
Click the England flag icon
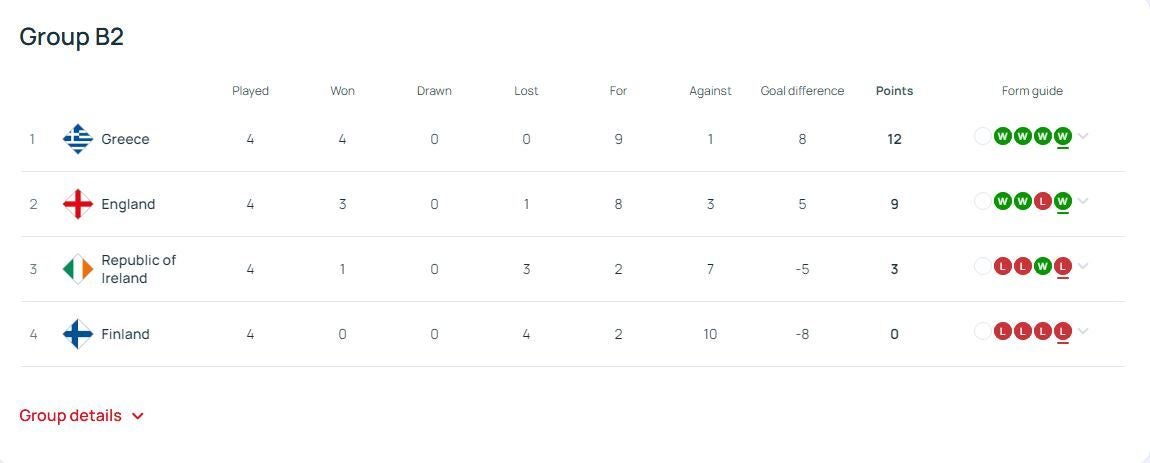(78, 204)
